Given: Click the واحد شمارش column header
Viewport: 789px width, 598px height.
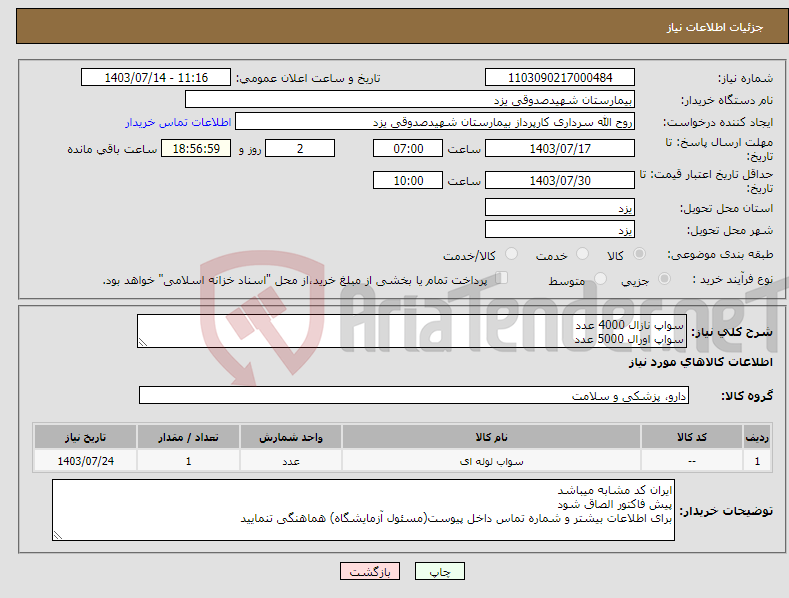Looking at the screenshot, I should pos(291,437).
